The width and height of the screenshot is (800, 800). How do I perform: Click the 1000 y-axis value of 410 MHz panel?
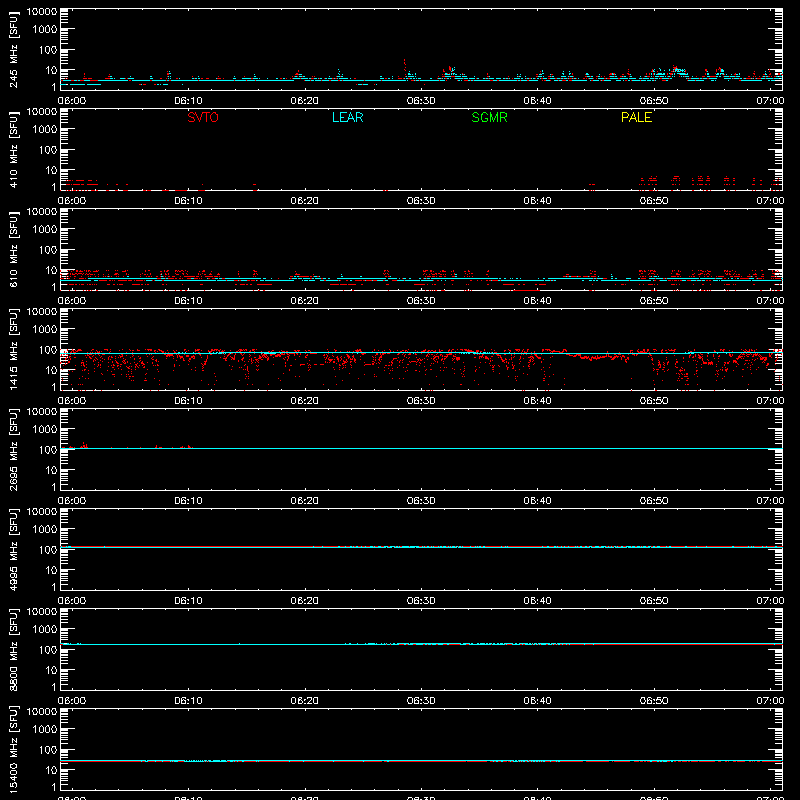coord(45,129)
